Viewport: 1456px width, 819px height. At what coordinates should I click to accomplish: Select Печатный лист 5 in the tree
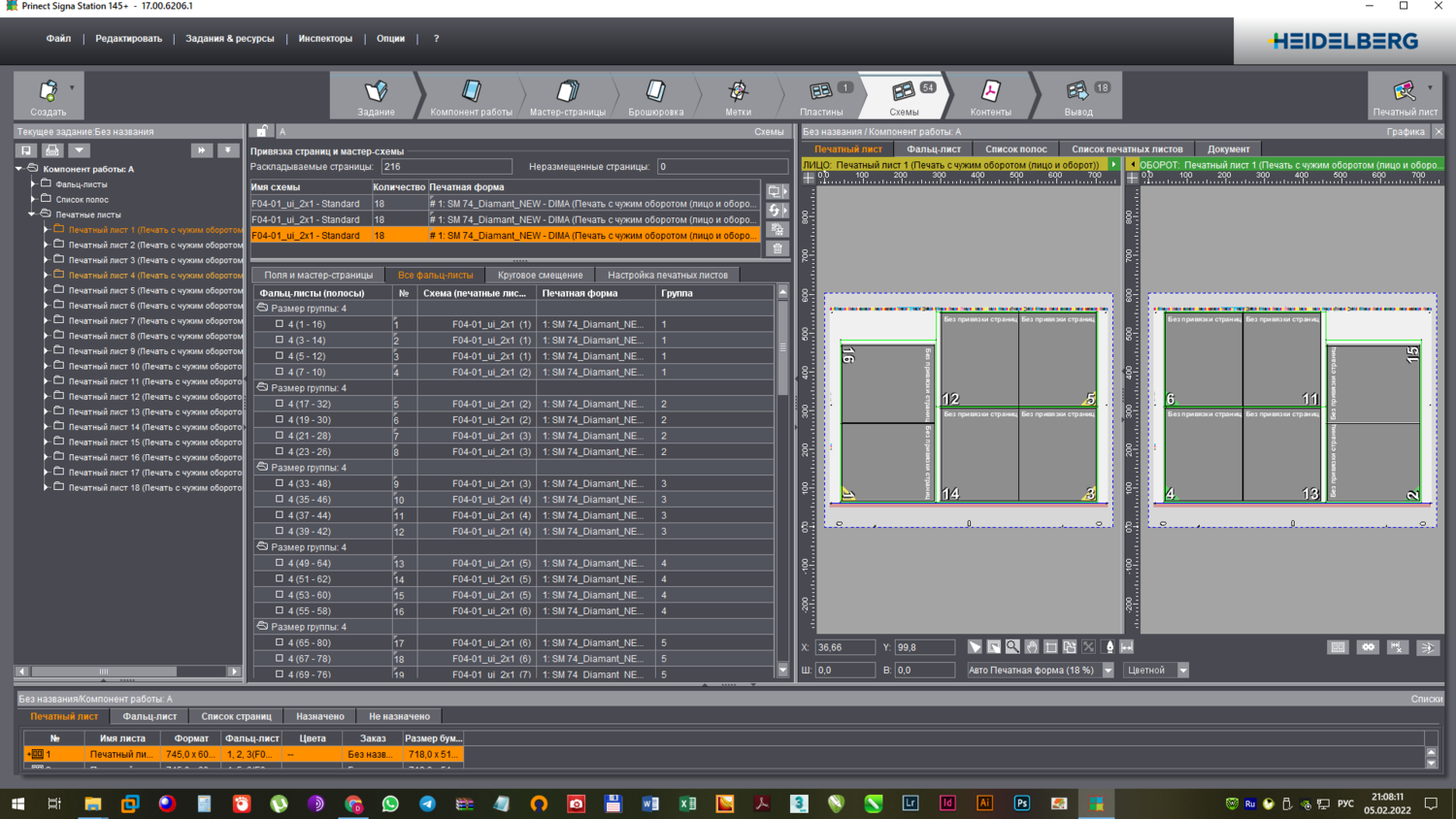(x=153, y=290)
